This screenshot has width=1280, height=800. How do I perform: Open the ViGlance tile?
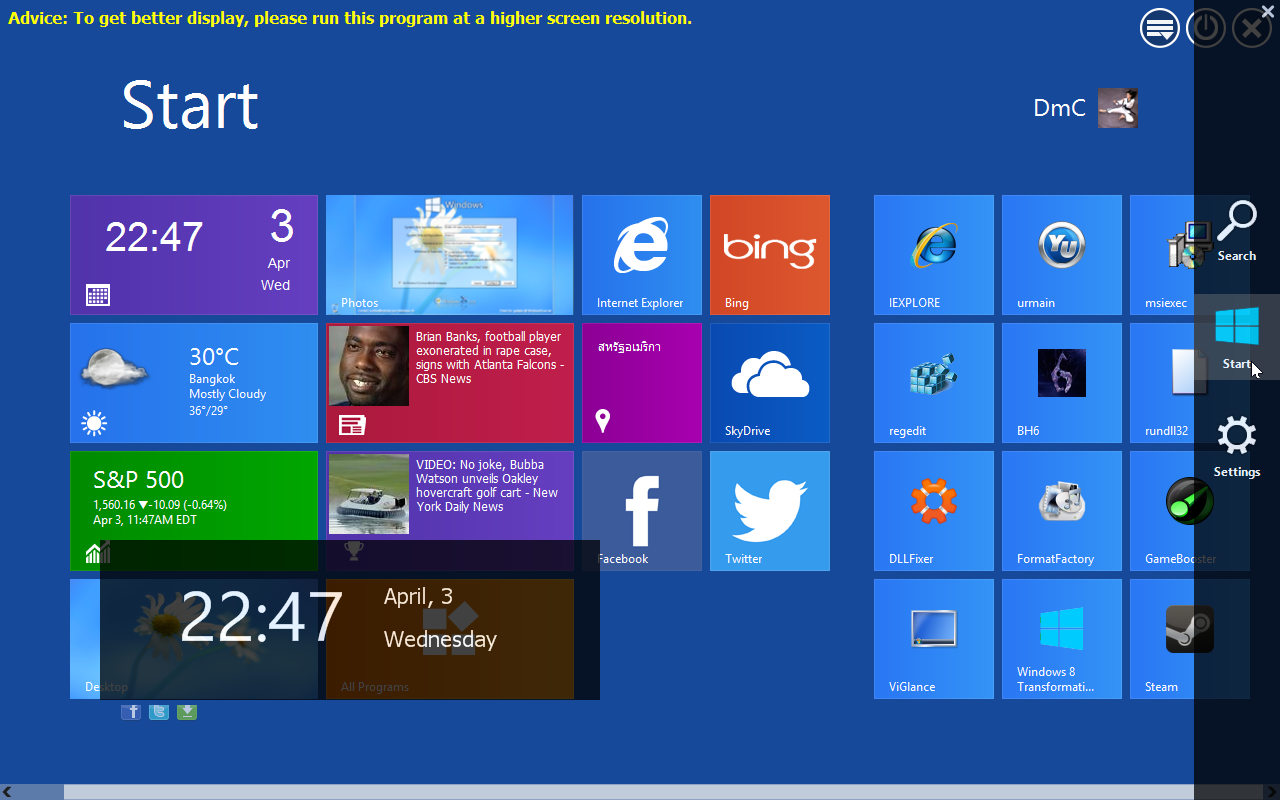tap(933, 639)
